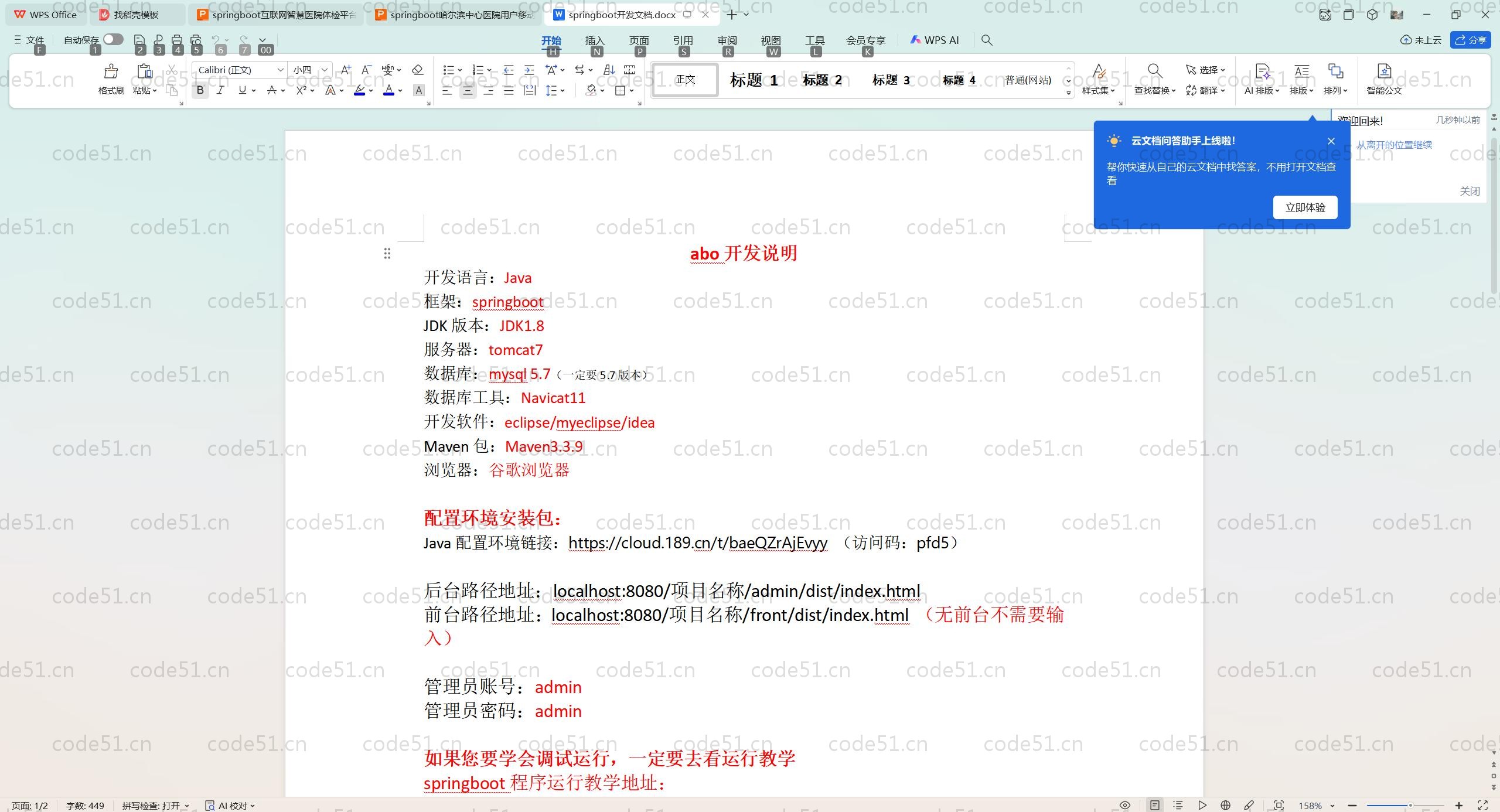Image resolution: width=1500 pixels, height=812 pixels.
Task: Open the Calibri font name dropdown
Action: point(281,70)
